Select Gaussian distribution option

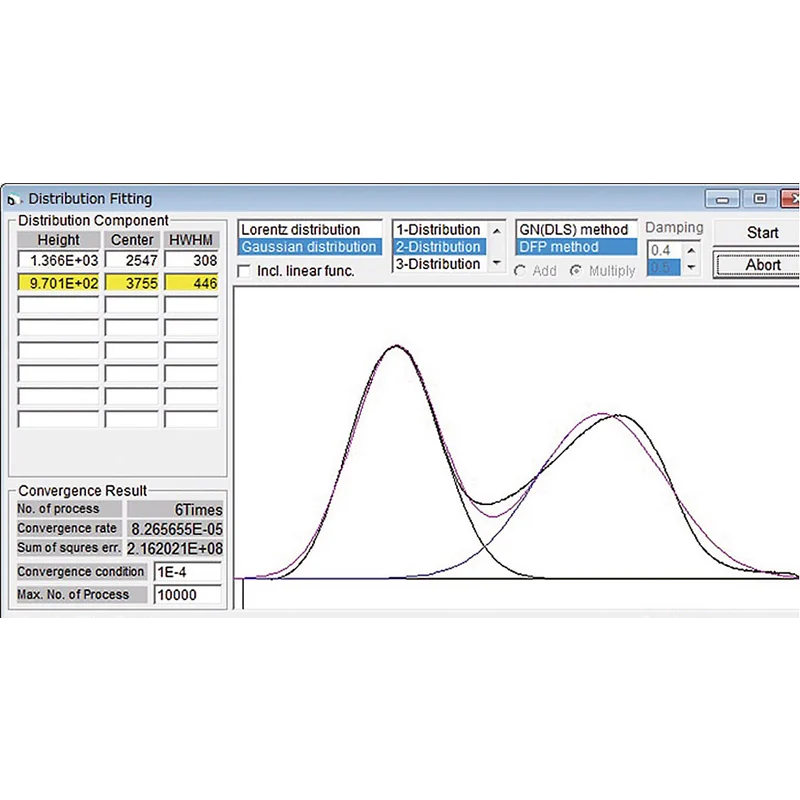[x=310, y=247]
